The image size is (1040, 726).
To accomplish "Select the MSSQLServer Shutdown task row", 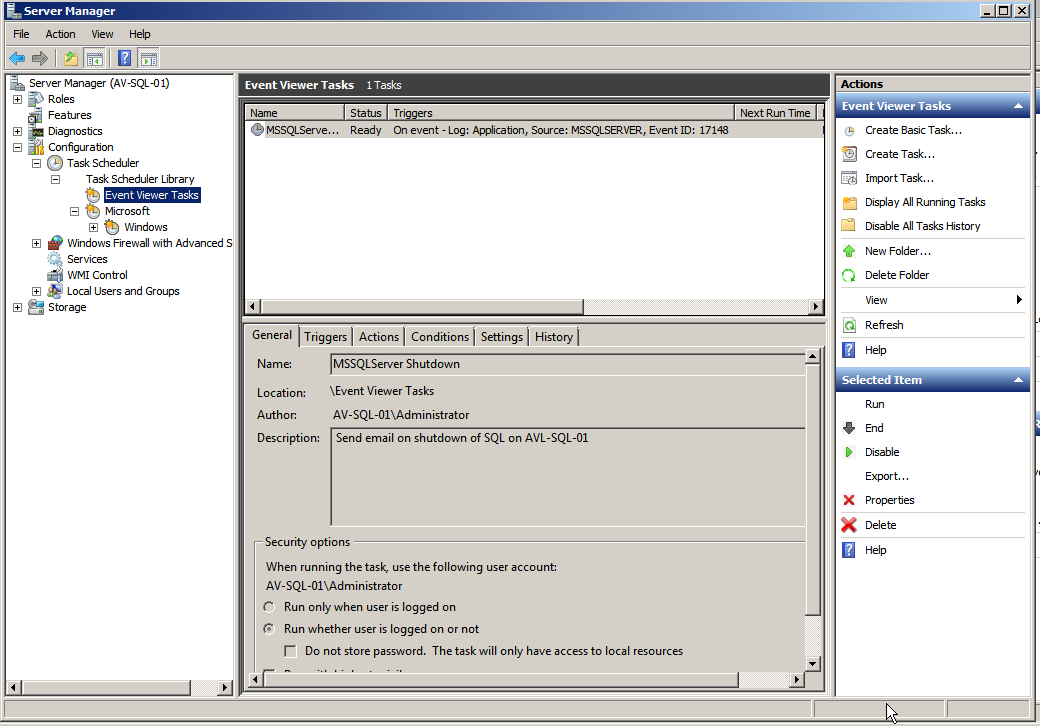I will 535,131.
